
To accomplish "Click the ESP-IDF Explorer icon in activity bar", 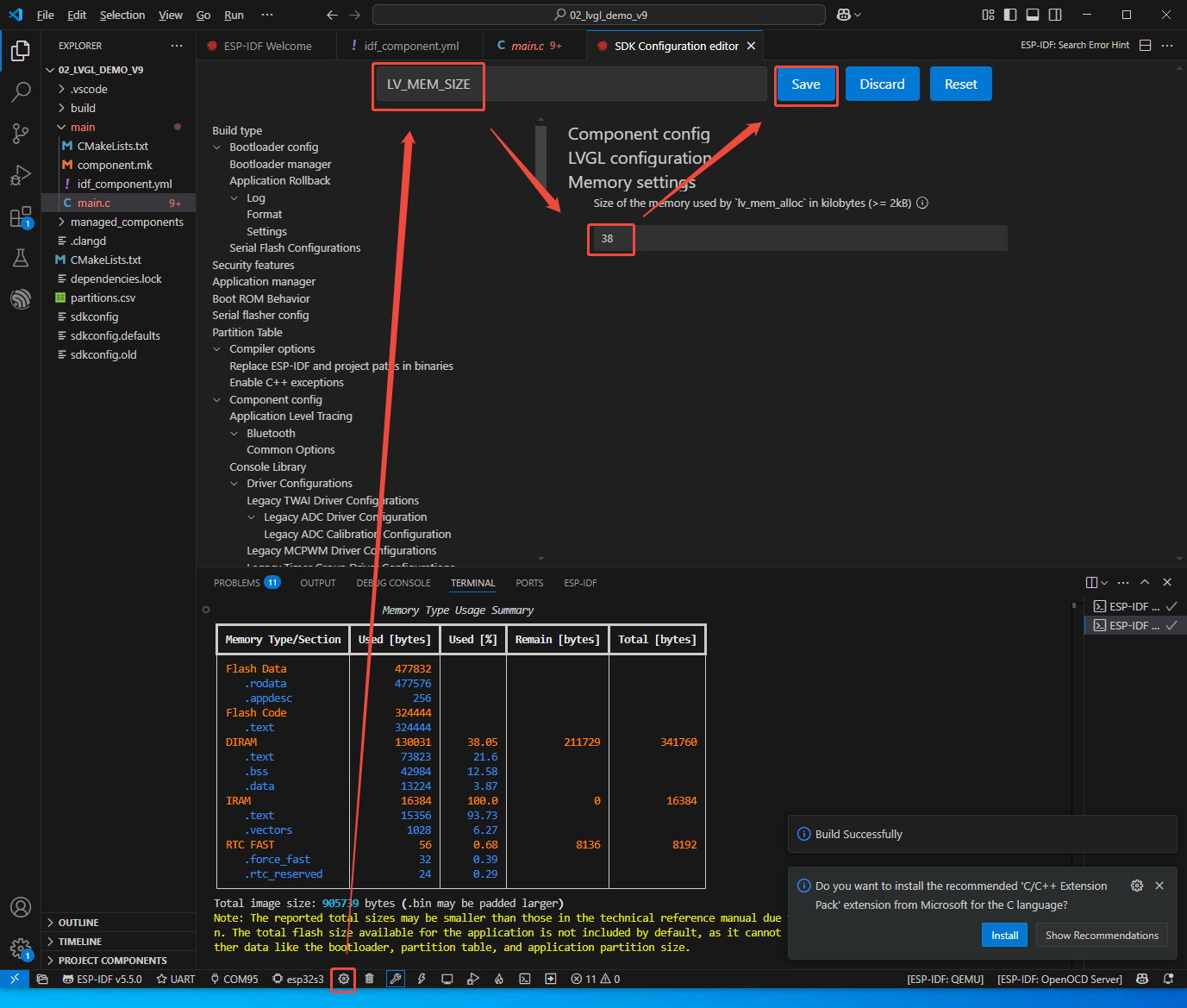I will [x=21, y=298].
